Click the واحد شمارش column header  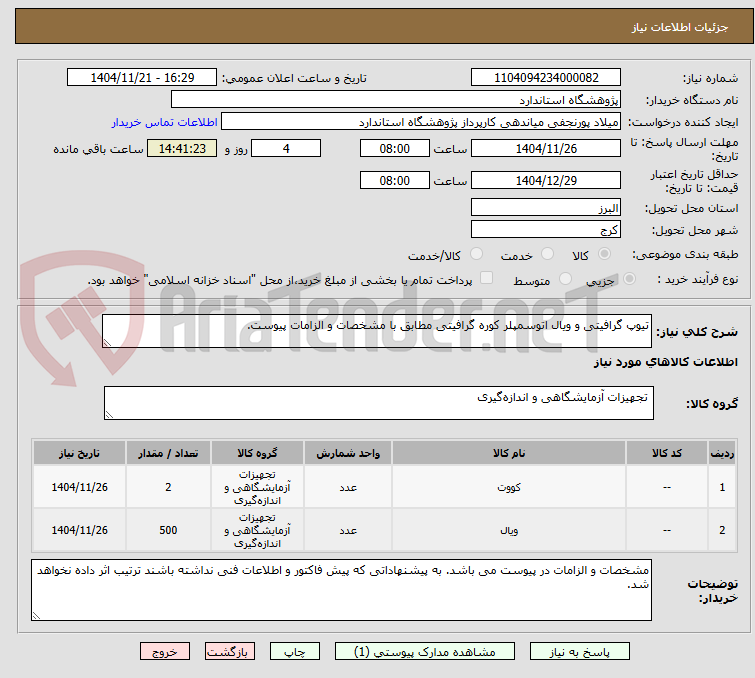(x=348, y=453)
